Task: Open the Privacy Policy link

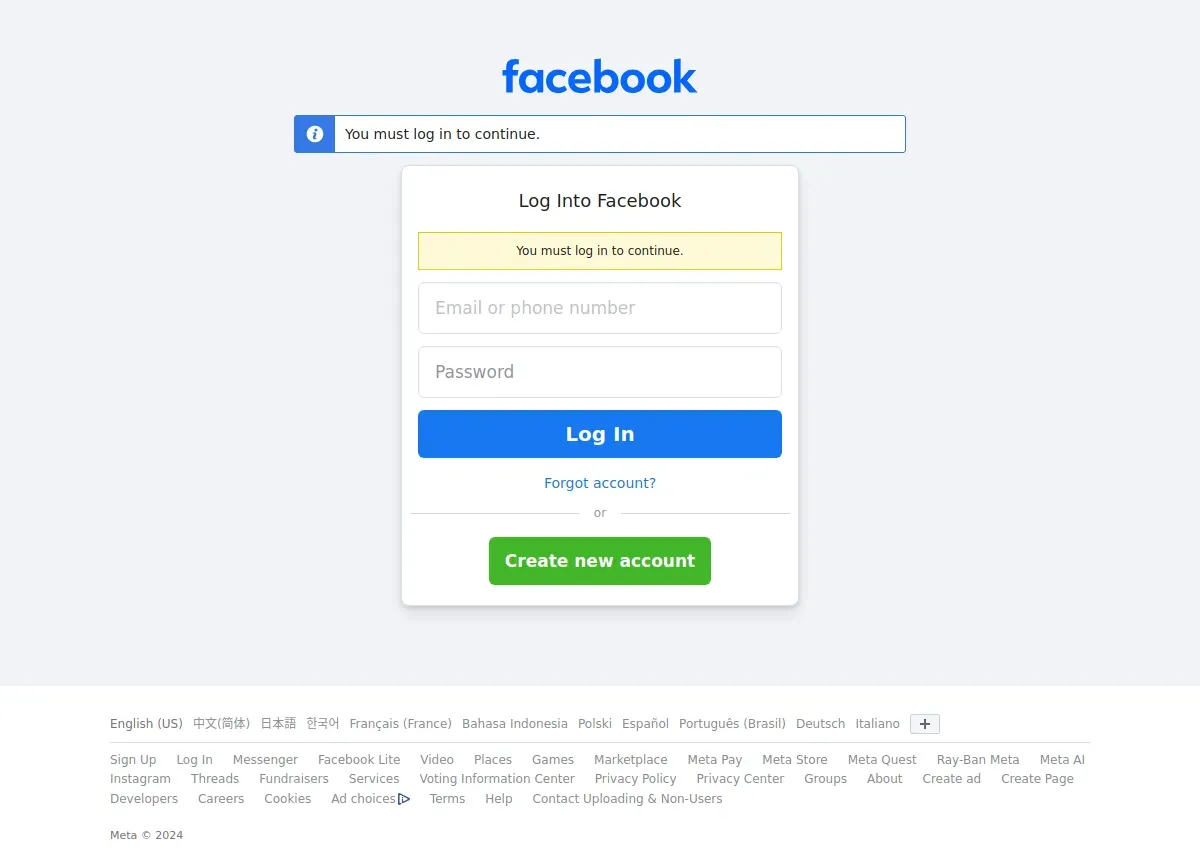Action: point(635,779)
